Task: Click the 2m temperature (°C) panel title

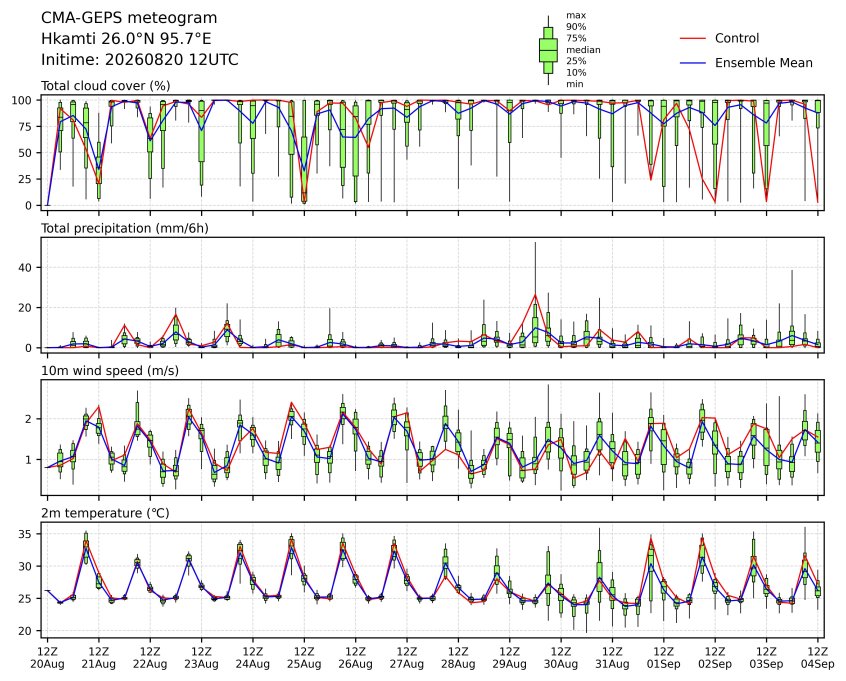Action: click(105, 513)
